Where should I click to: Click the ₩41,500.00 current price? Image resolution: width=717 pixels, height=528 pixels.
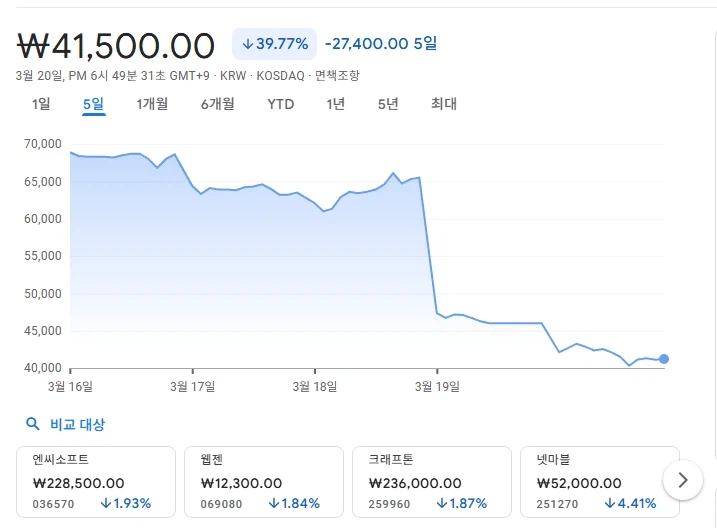click(x=117, y=45)
